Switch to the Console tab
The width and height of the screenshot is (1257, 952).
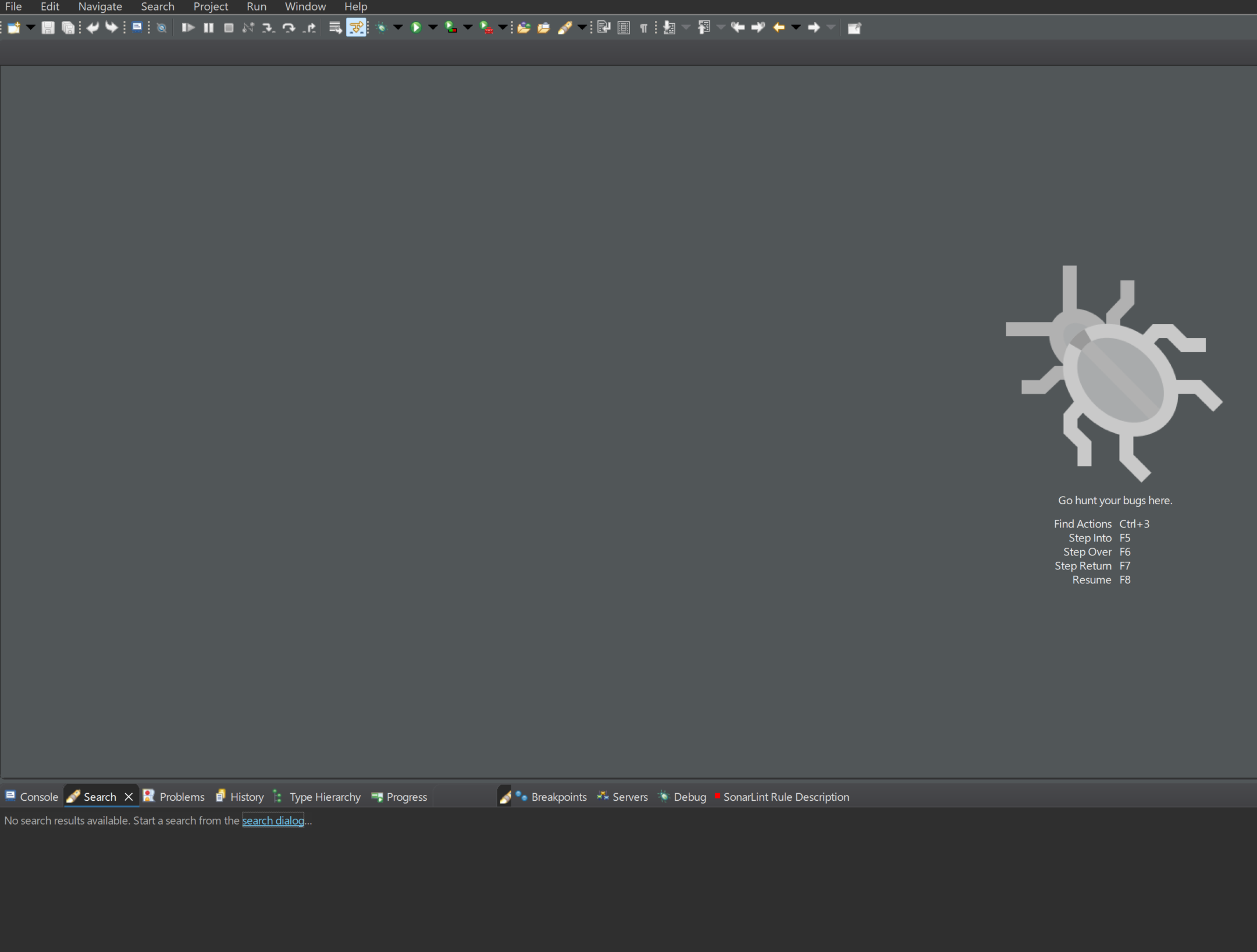32,797
